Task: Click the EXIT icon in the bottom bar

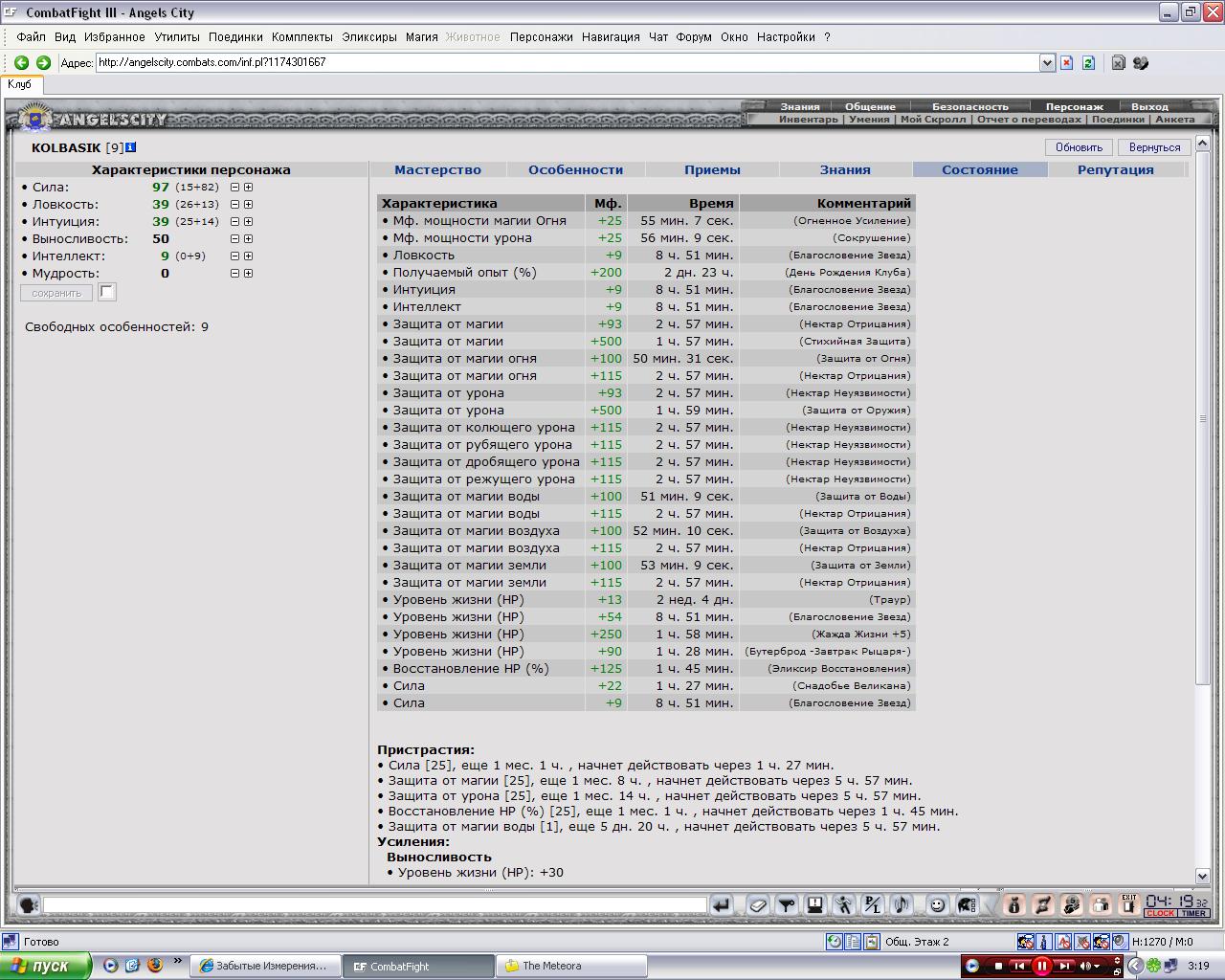Action: 1129,904
